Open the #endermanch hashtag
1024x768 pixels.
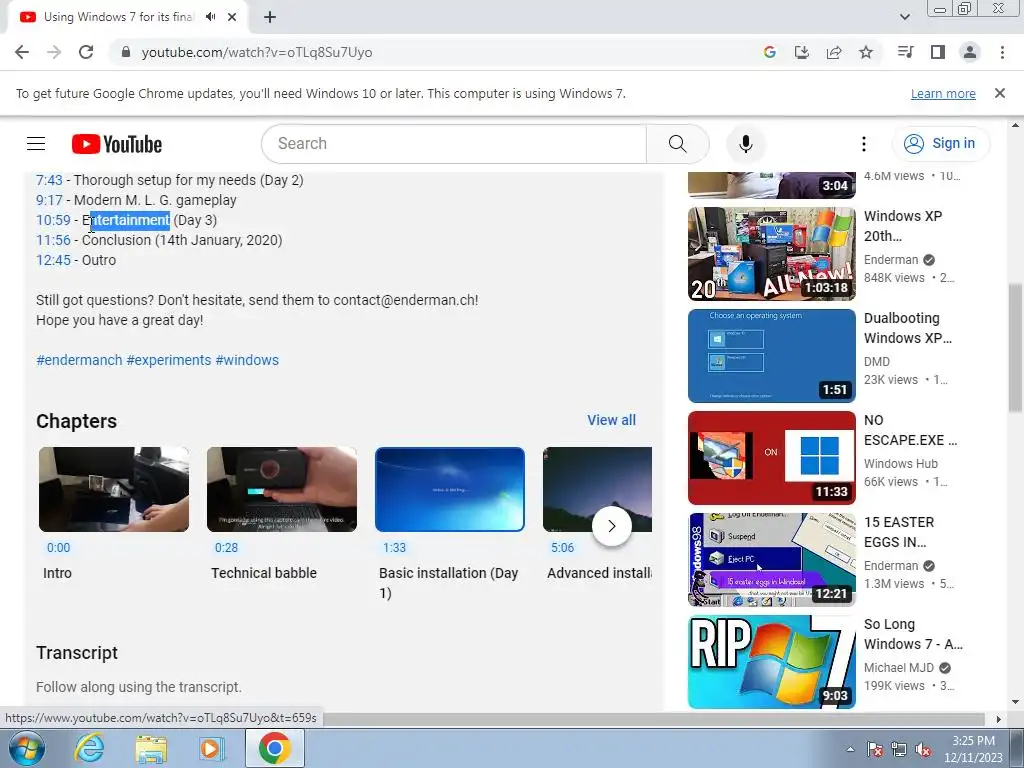point(79,360)
